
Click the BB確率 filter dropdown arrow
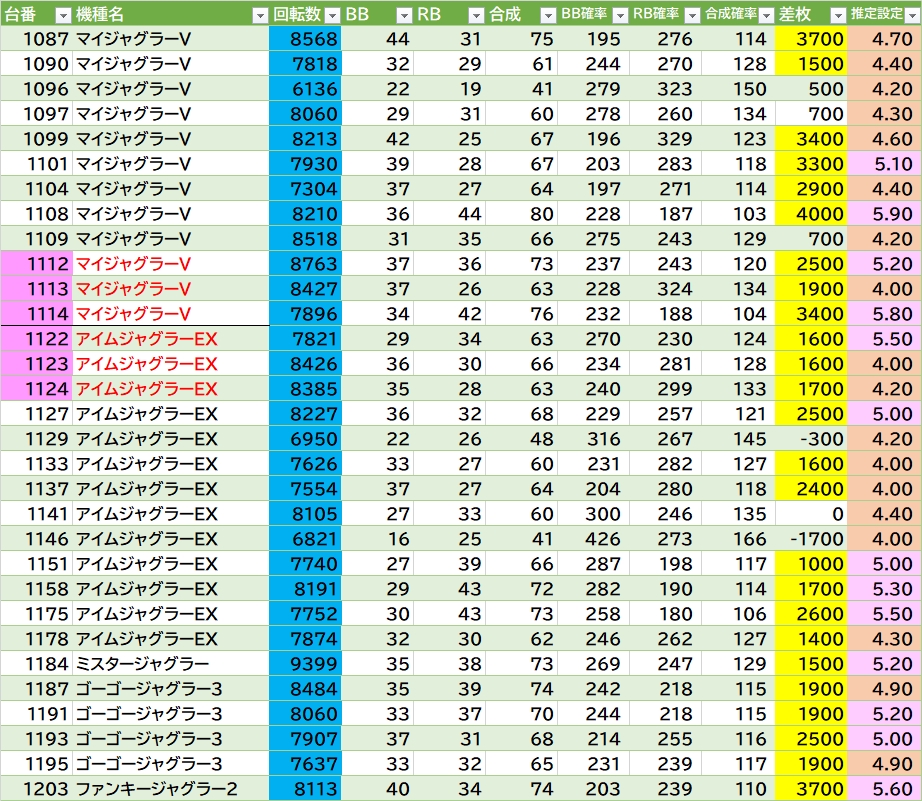(x=620, y=14)
